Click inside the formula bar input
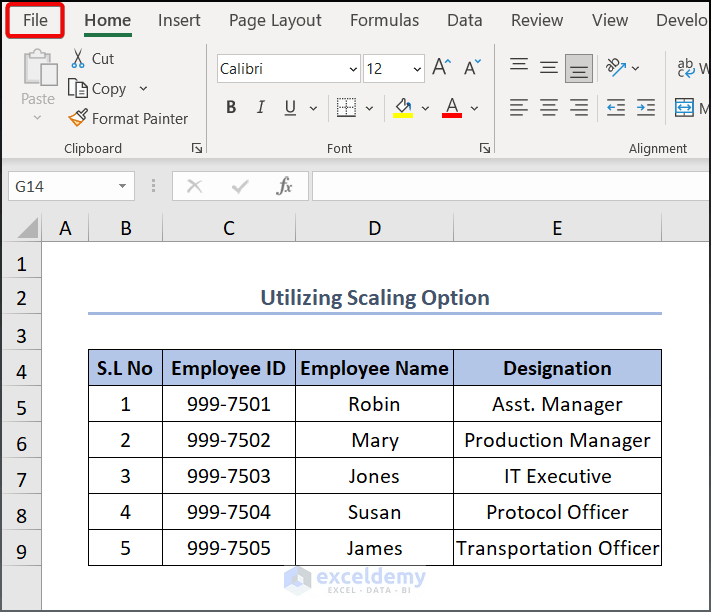Viewport: 711px width, 612px height. 511,186
